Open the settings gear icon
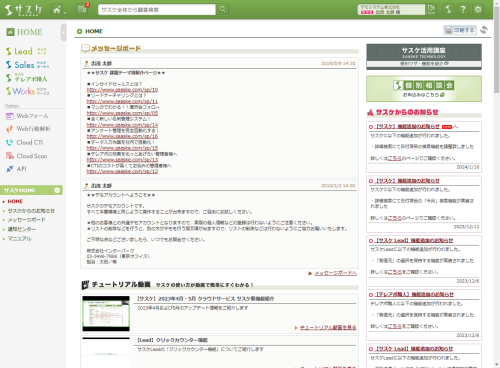500x368 pixels. [x=478, y=9]
